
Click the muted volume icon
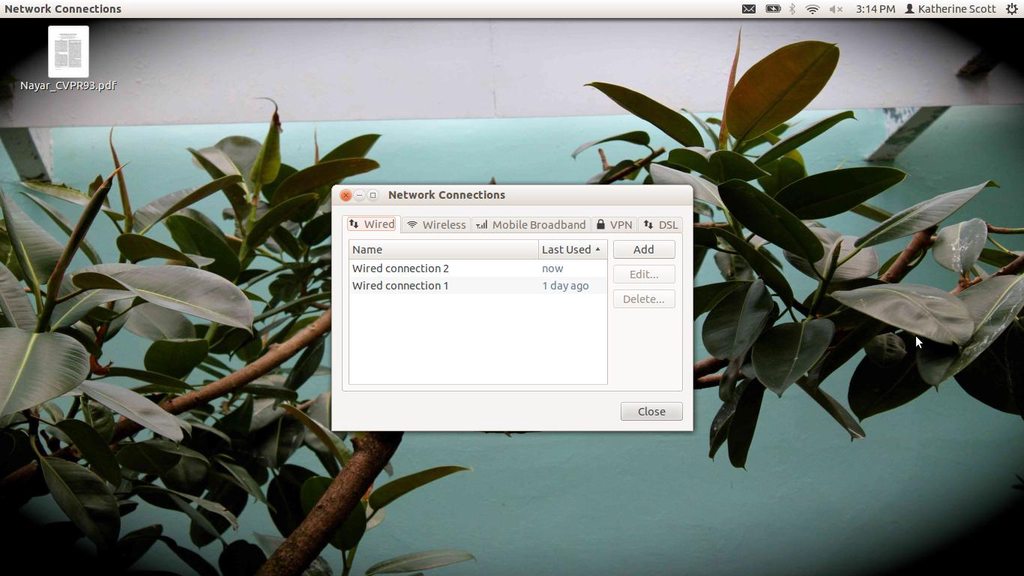click(x=836, y=9)
